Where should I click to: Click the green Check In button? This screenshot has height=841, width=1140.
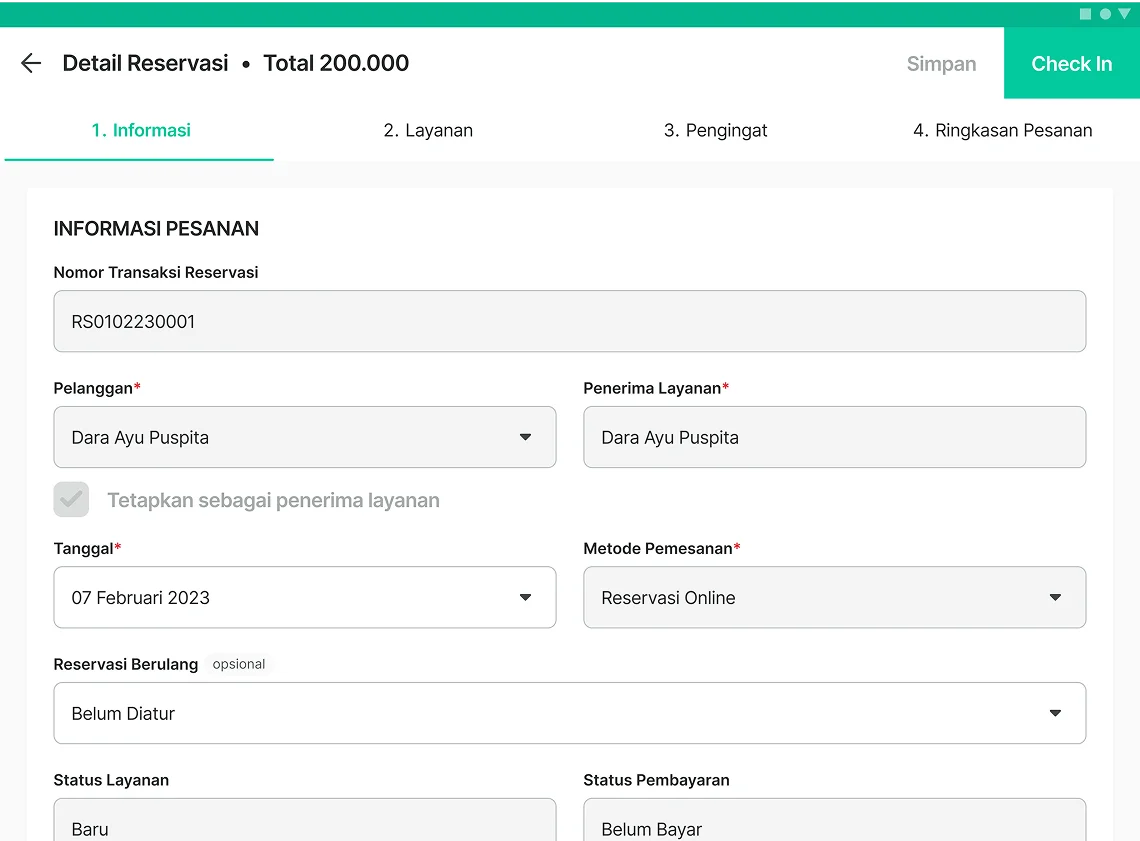click(1071, 64)
